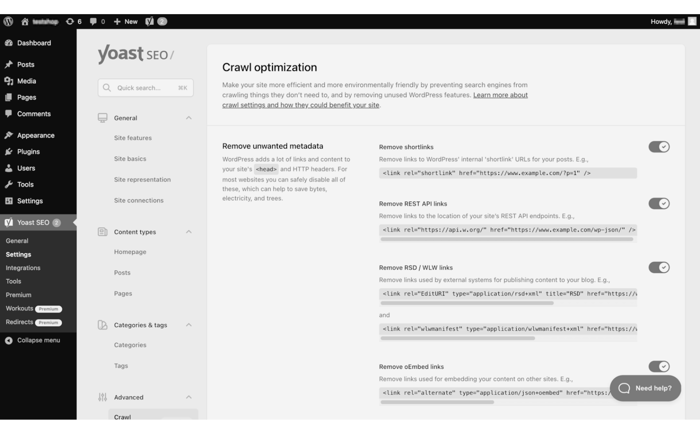The image size is (700, 434).
Task: Open the Yoast icon in top admin bar
Action: tap(150, 21)
